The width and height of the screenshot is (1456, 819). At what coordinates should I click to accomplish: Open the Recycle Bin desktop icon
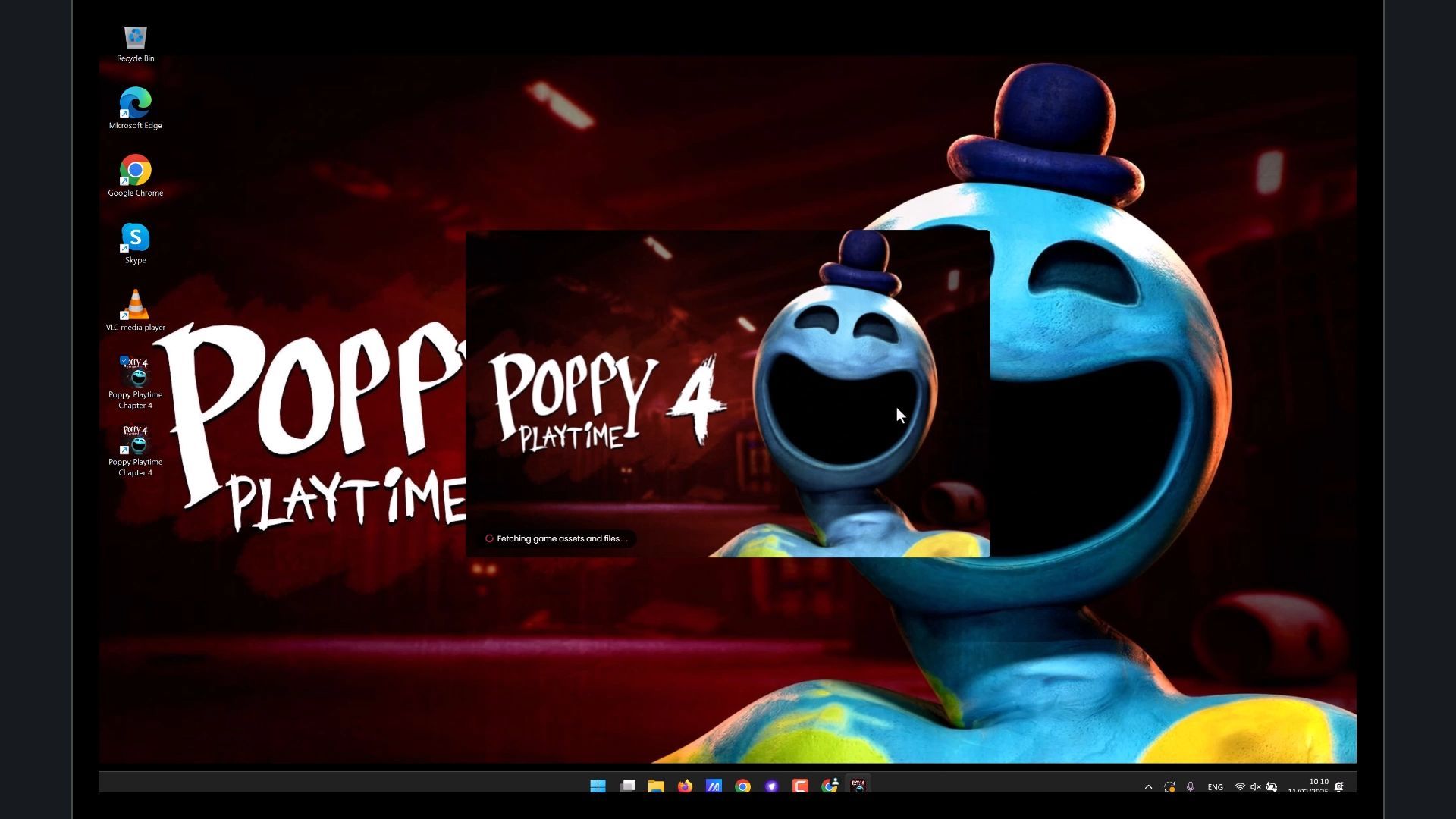click(x=135, y=44)
